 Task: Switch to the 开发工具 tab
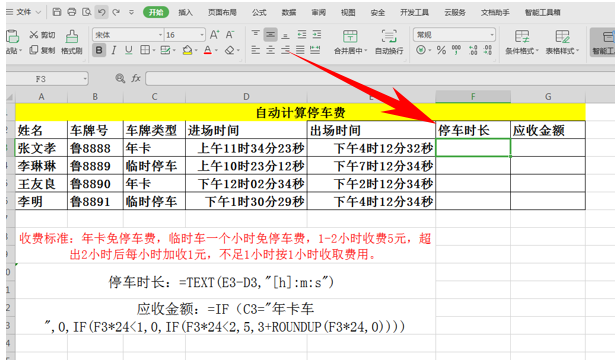414,13
